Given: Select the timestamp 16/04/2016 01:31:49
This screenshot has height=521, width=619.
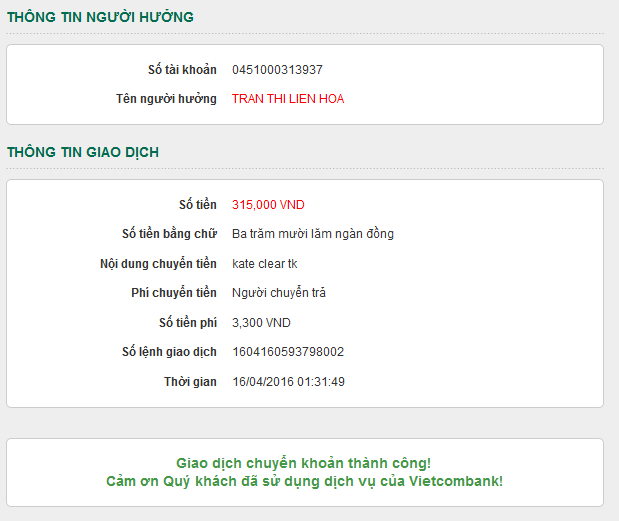Looking at the screenshot, I should [289, 382].
